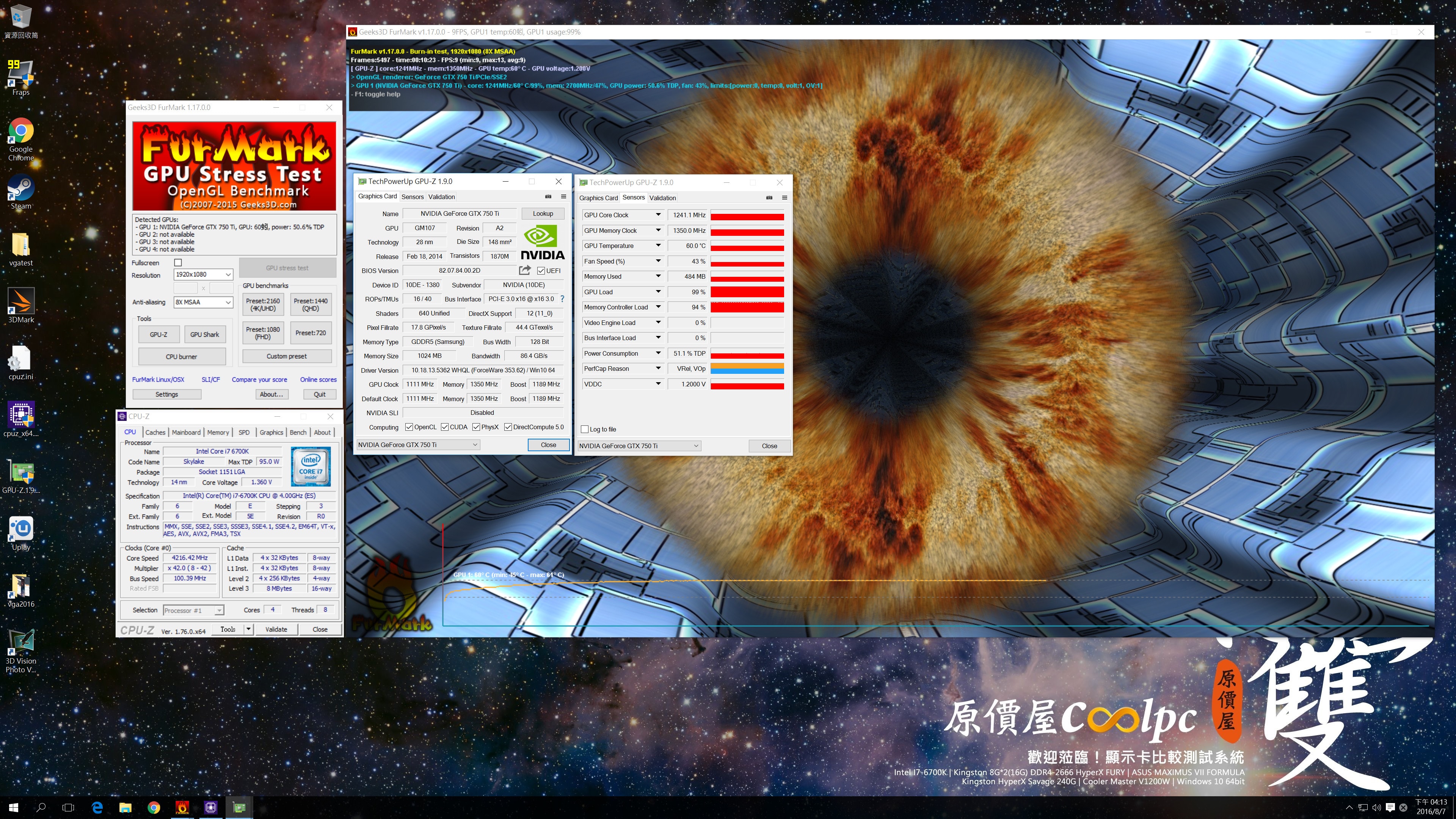Open the Resolution 1920x1080 dropdown
This screenshot has width=1456, height=819.
click(204, 275)
